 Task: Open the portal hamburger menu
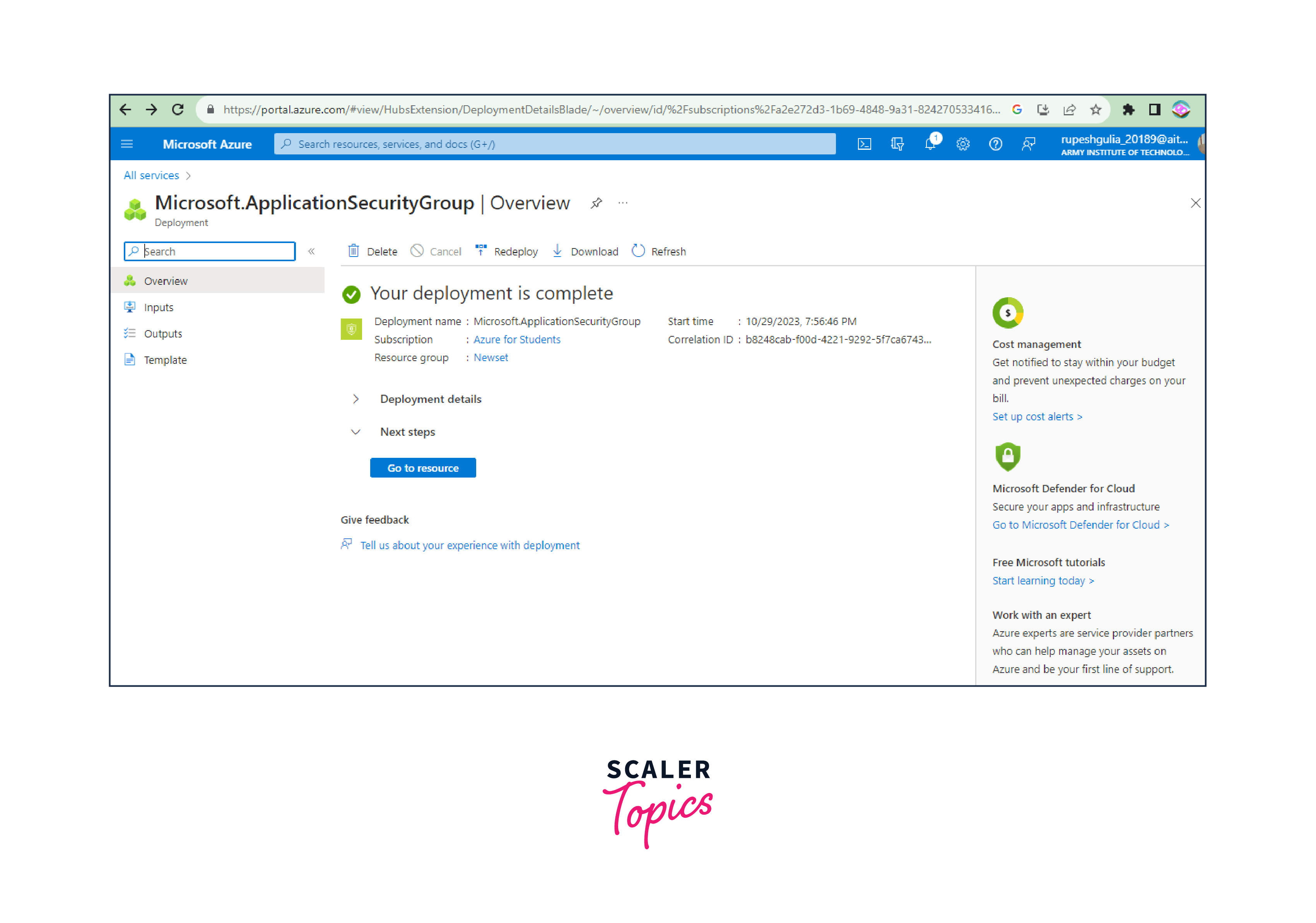click(x=127, y=144)
